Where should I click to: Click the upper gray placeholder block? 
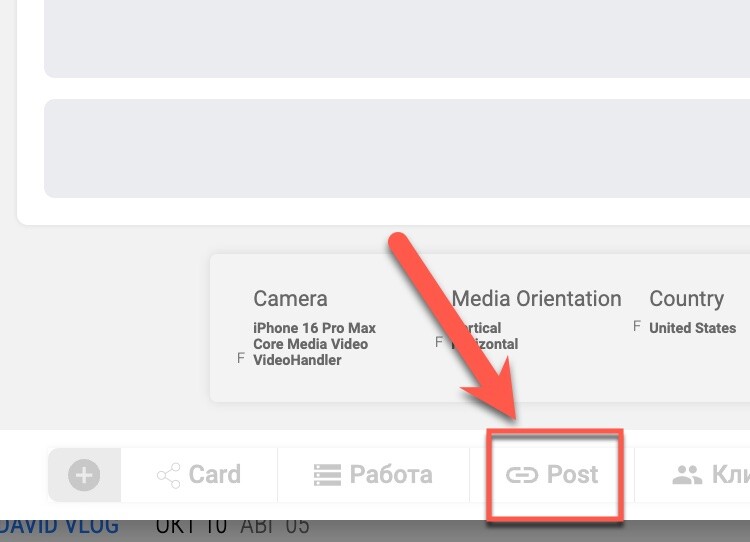(x=397, y=38)
